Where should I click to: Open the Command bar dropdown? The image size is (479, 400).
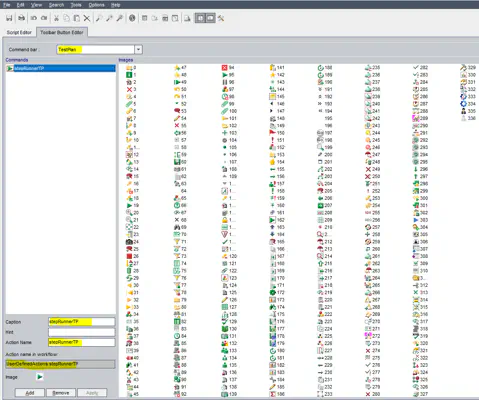click(138, 50)
